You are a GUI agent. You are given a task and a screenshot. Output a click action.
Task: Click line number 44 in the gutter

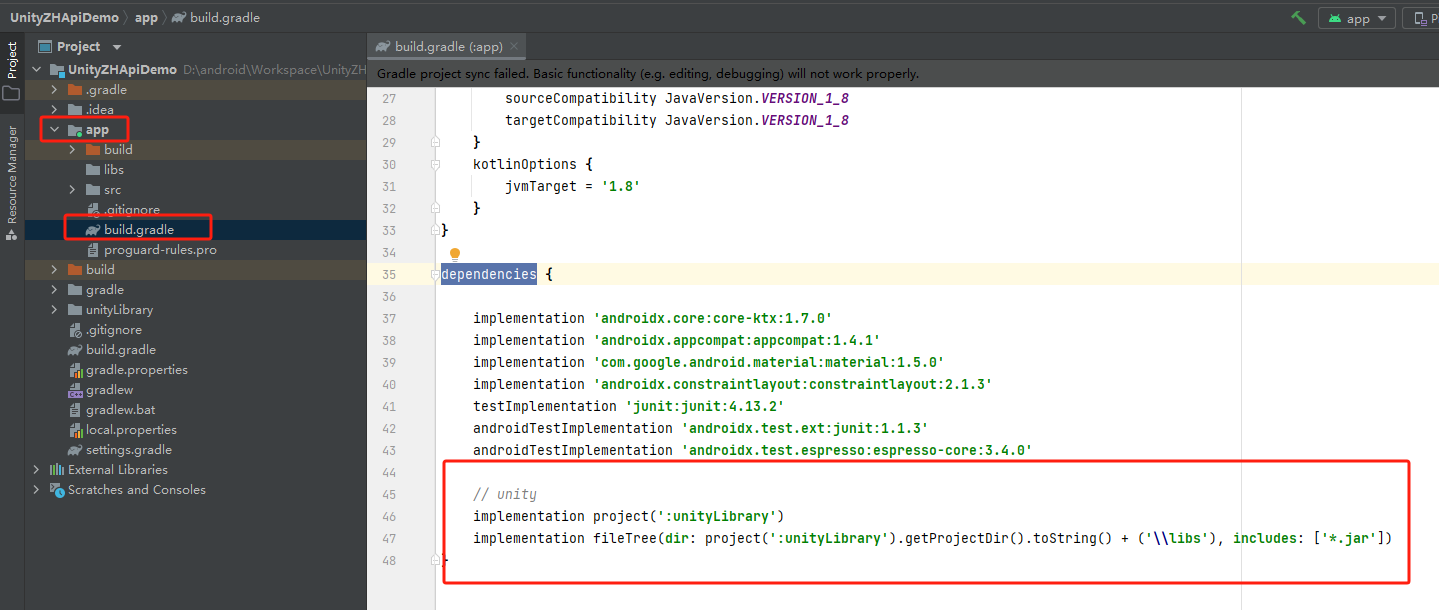click(x=389, y=472)
